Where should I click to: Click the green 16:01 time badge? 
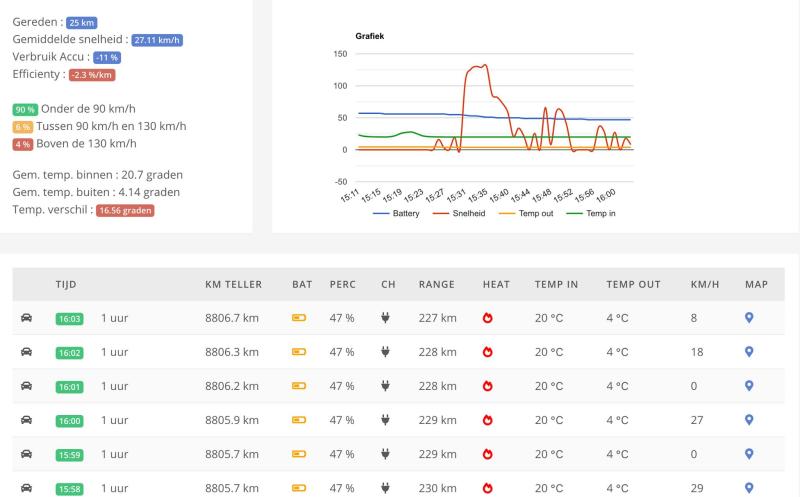click(69, 387)
